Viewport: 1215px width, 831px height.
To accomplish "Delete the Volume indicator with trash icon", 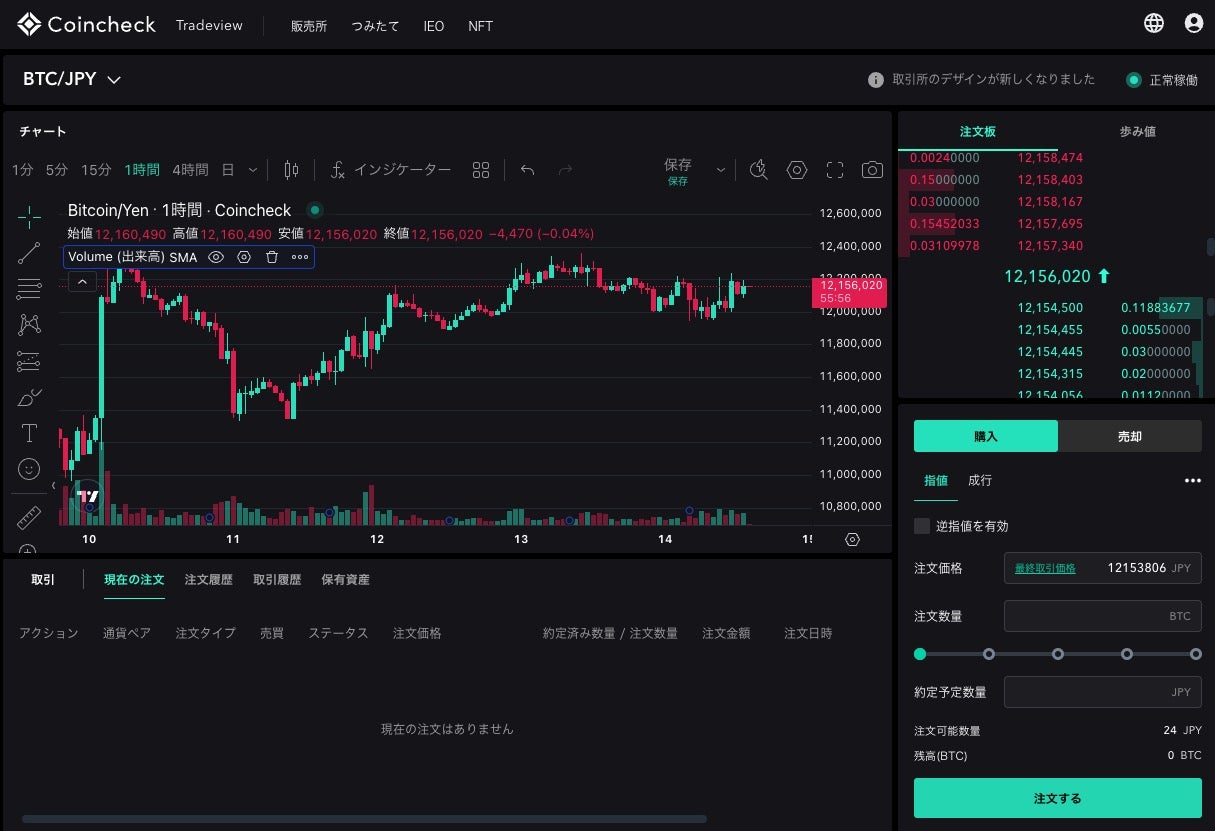I will (x=272, y=257).
